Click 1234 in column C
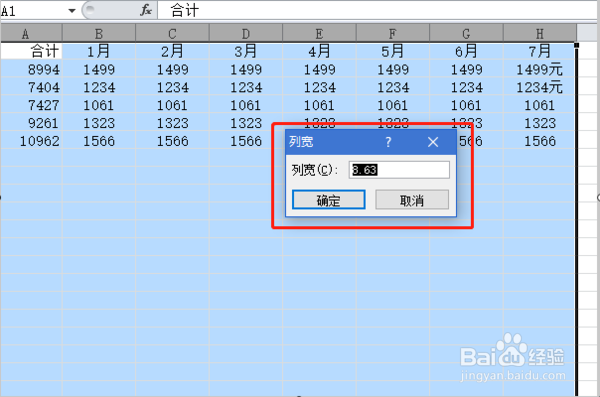The height and width of the screenshot is (397, 600). point(172,87)
